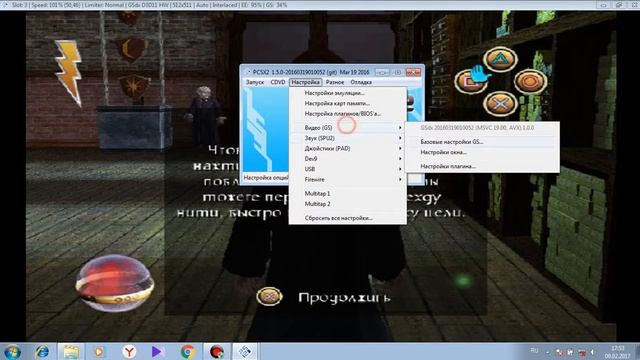Click the circle button icon in game
The height and width of the screenshot is (360, 640).
pos(530,82)
